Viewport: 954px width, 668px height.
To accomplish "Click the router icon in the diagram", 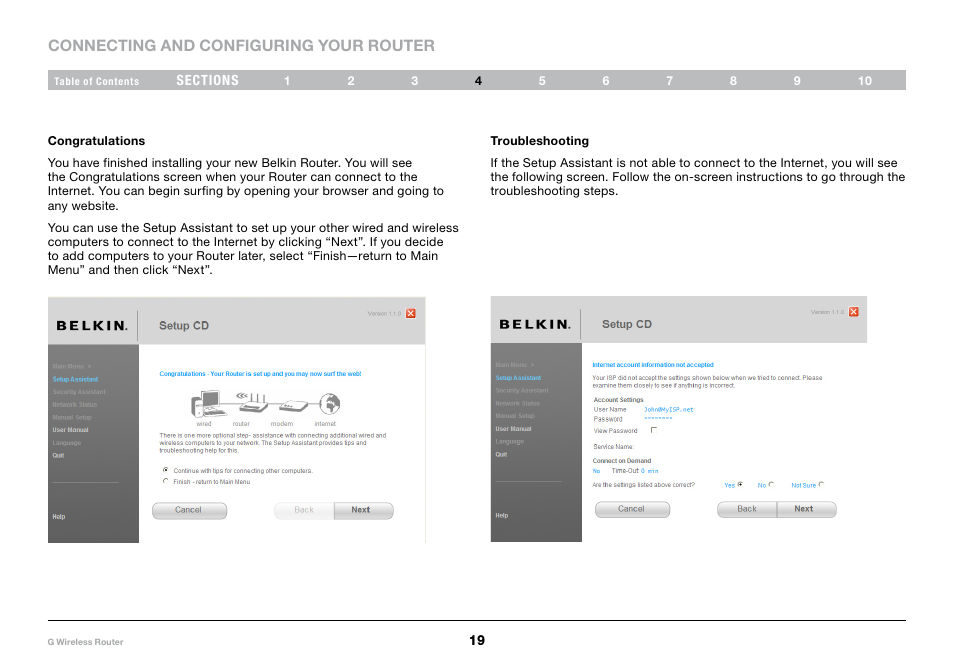I will 252,402.
